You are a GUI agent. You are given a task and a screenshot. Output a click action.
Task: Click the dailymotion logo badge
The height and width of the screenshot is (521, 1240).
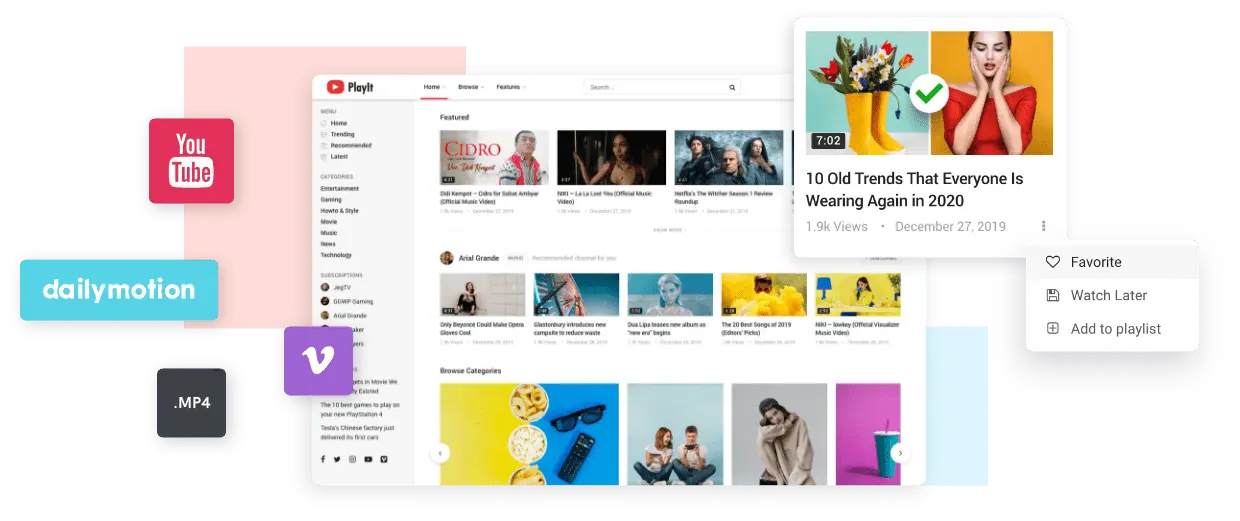click(x=119, y=290)
